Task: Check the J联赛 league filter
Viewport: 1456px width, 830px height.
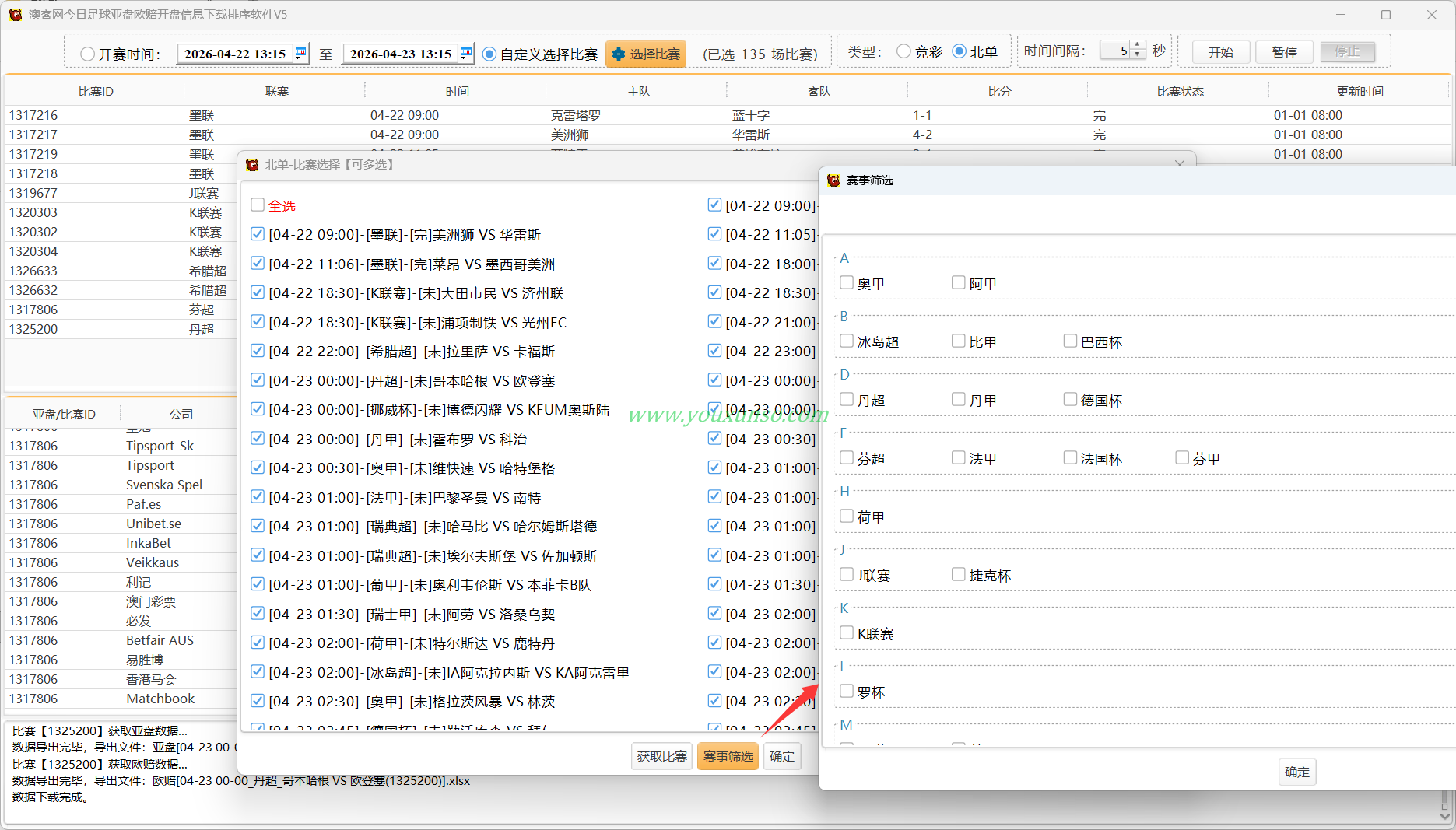Action: click(x=847, y=575)
